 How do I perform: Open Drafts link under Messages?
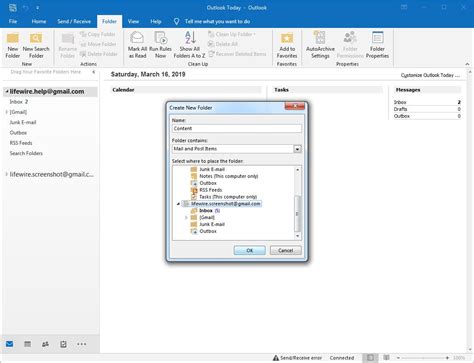click(400, 109)
